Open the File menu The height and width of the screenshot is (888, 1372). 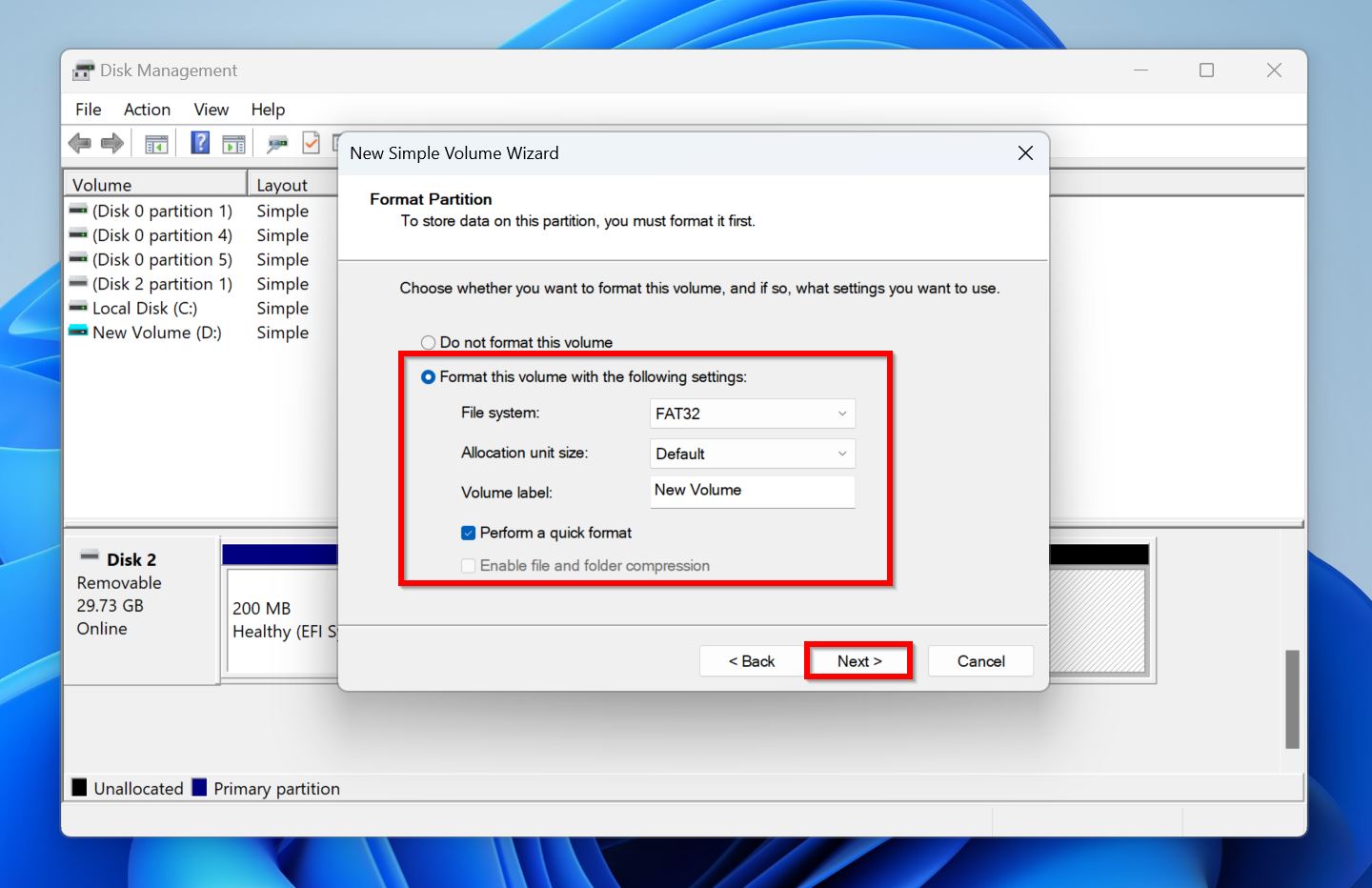pyautogui.click(x=89, y=110)
